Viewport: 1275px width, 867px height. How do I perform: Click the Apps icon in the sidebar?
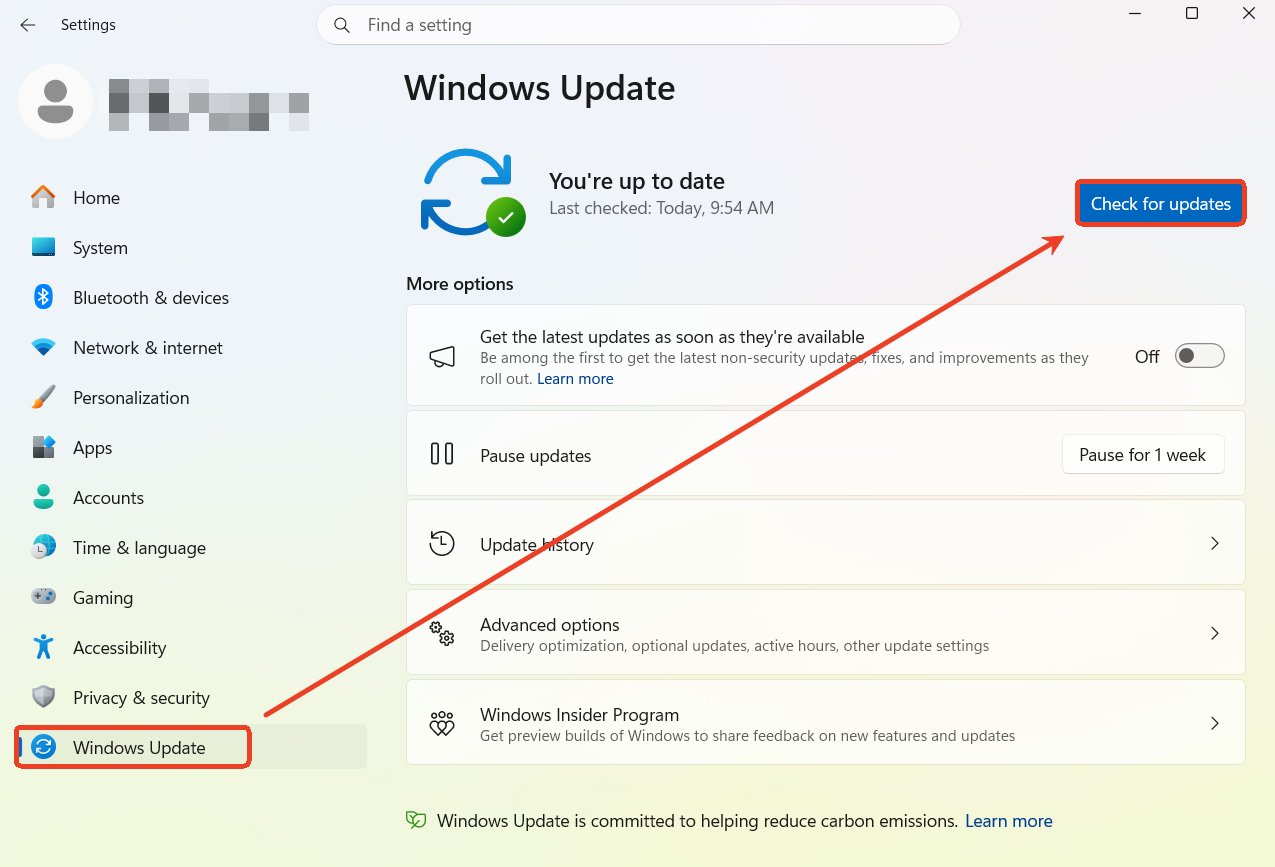coord(43,447)
